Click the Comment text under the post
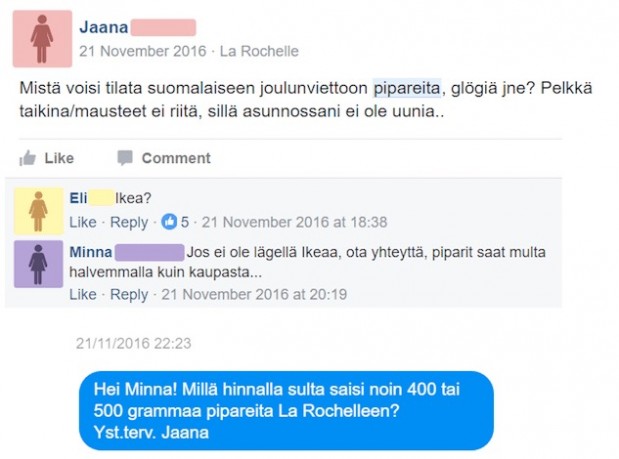 coord(176,158)
